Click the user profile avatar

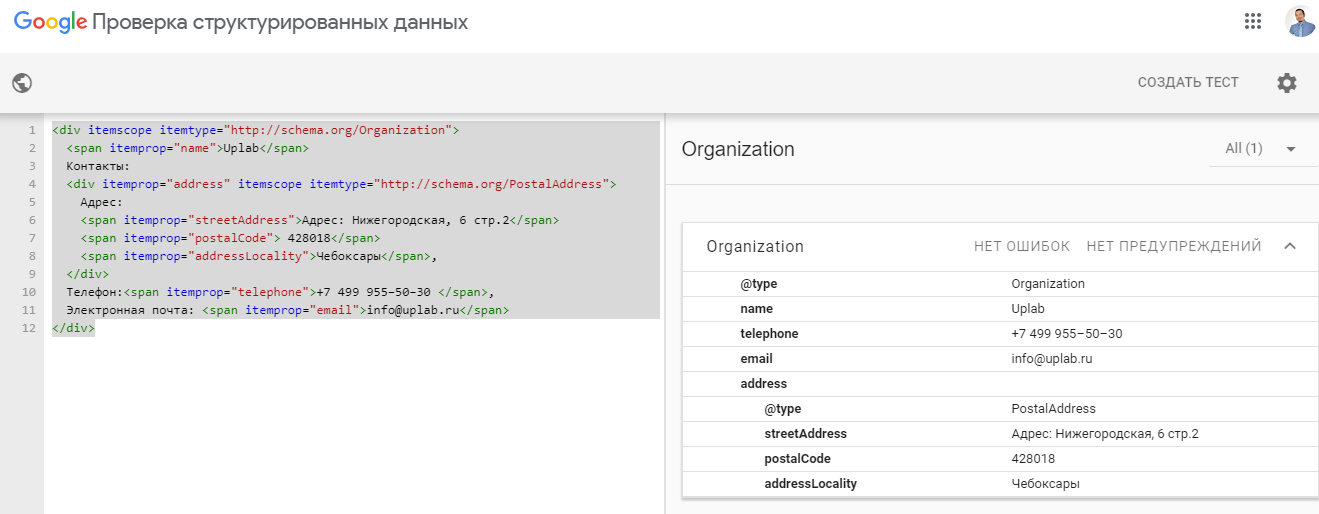click(x=1299, y=22)
